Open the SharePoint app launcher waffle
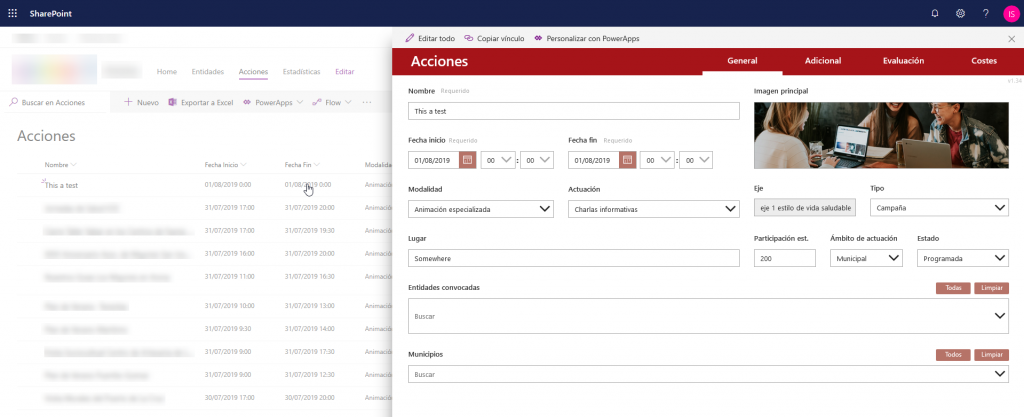 pyautogui.click(x=12, y=13)
